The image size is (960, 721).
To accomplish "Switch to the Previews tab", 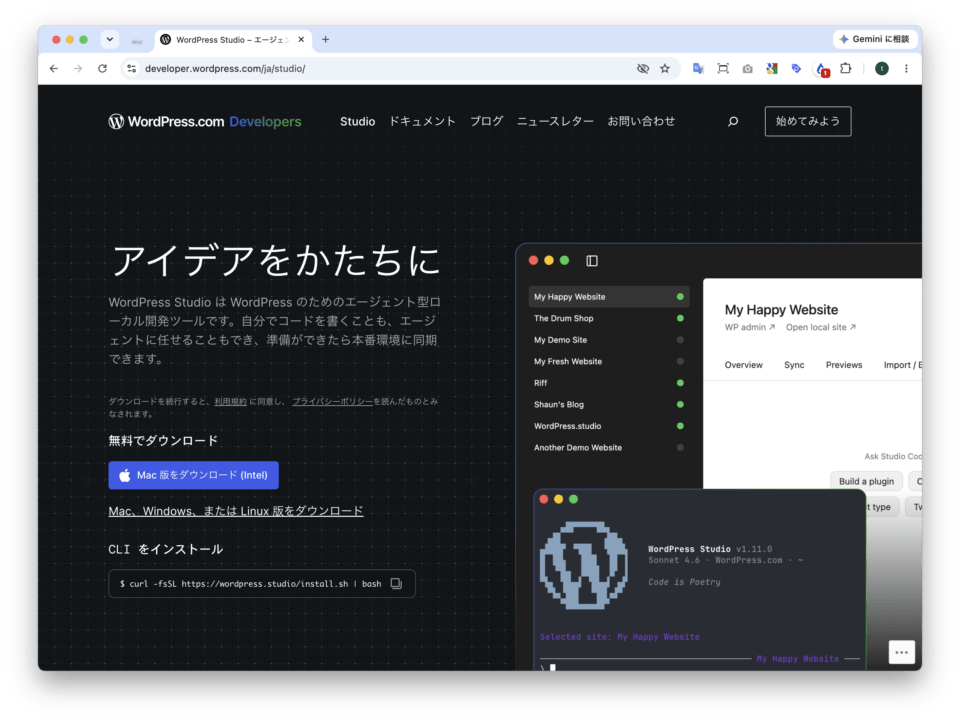I will coord(844,365).
